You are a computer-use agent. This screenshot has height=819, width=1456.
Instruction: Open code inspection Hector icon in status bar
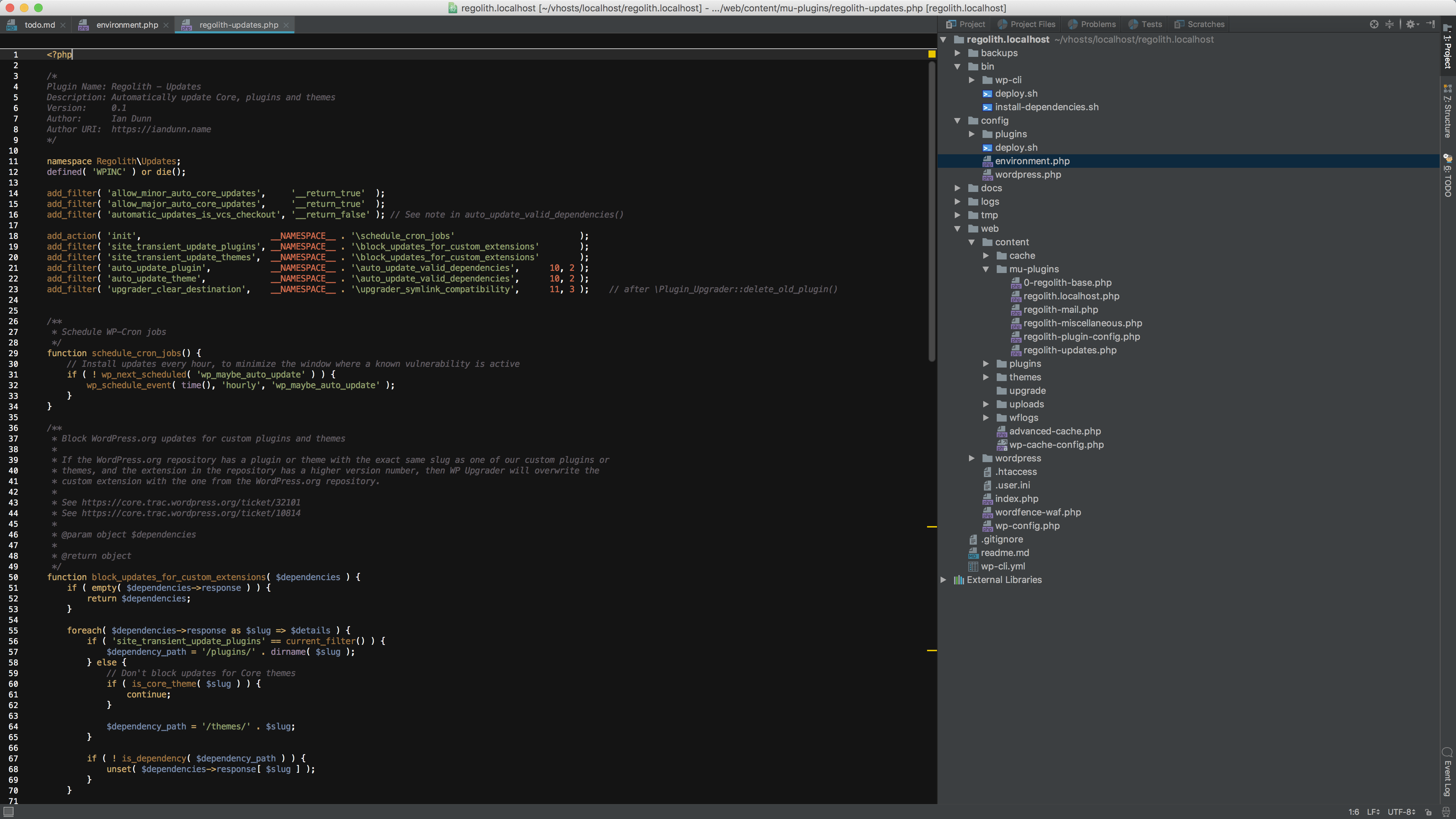(x=1446, y=812)
